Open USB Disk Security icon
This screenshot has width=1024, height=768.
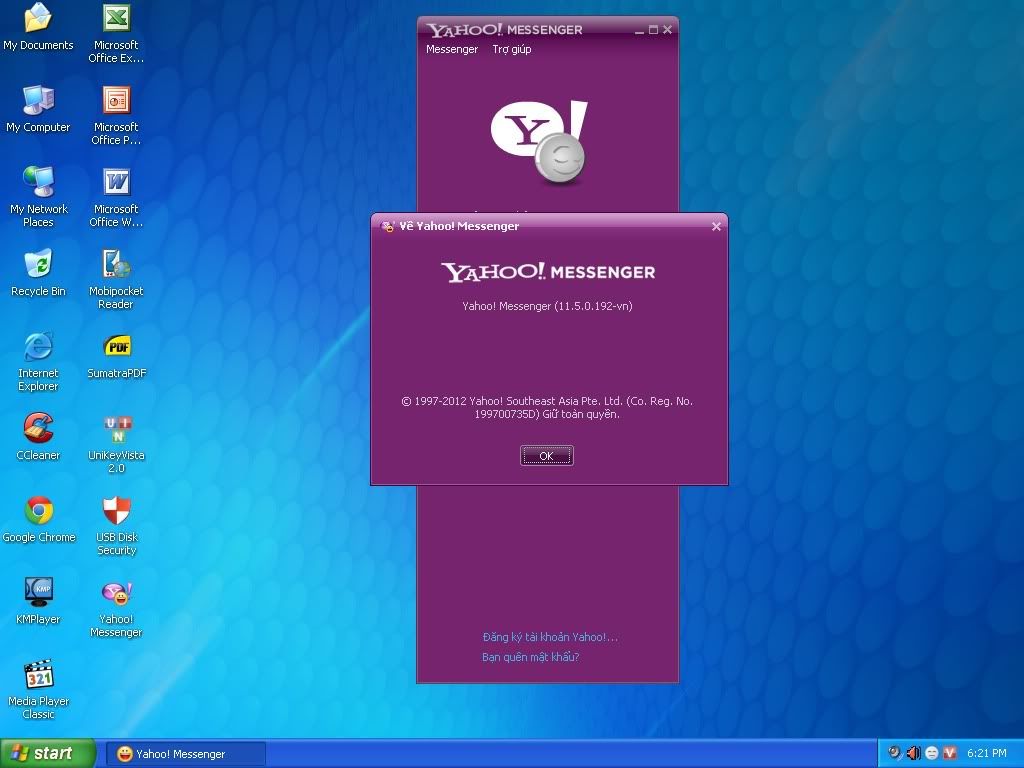(116, 526)
